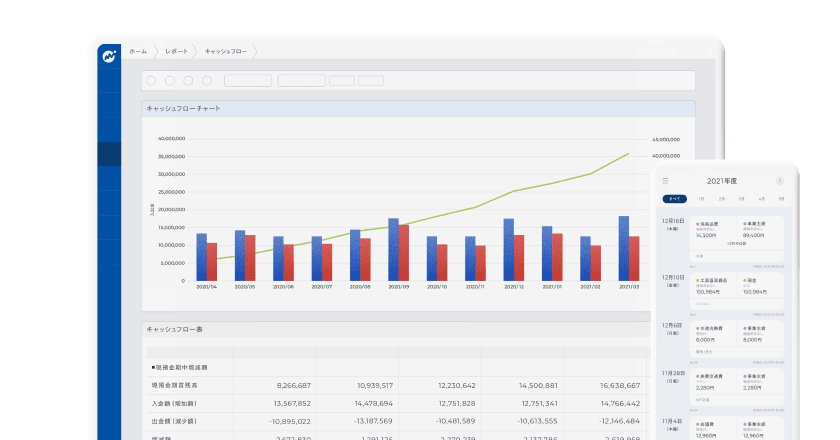Click cell value 12,230,642

457,385
